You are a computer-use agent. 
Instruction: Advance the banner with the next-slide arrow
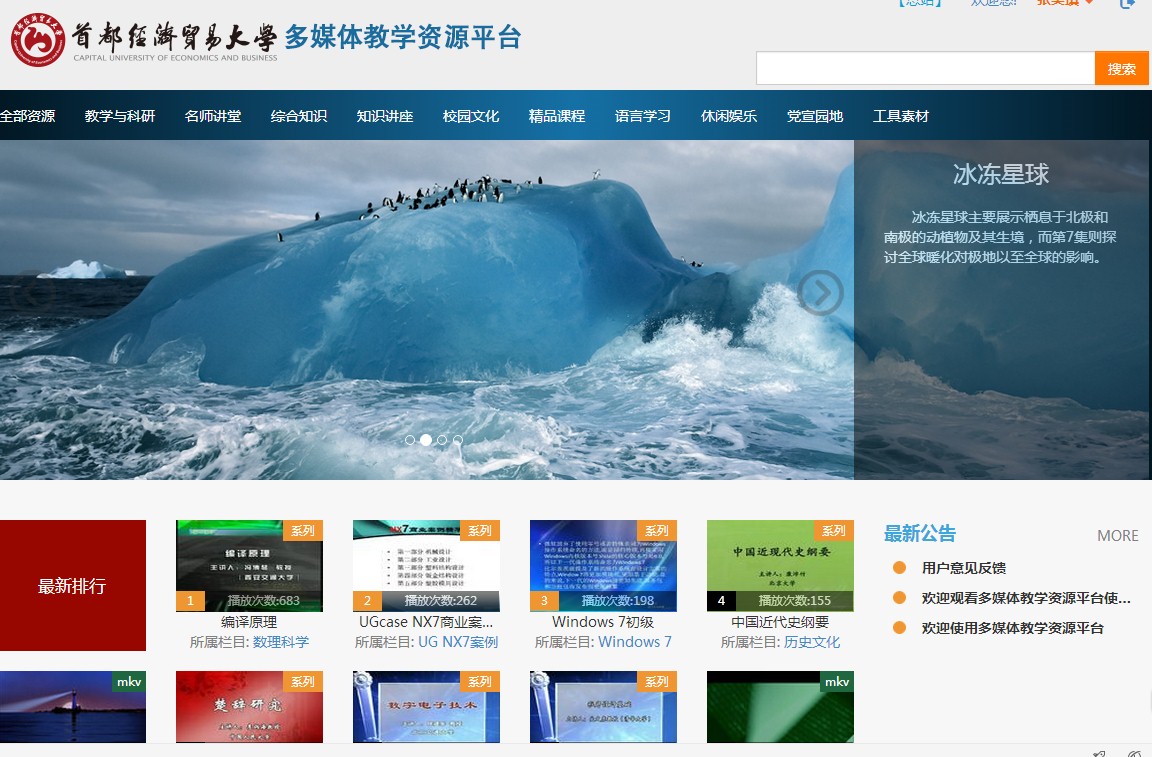(820, 293)
